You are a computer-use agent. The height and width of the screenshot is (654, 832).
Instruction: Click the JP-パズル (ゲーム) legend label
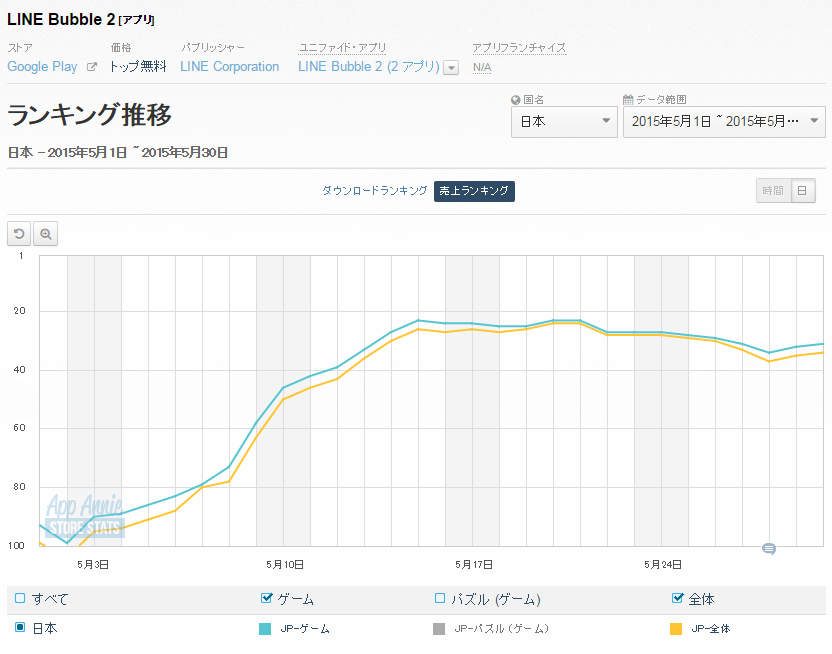point(501,629)
